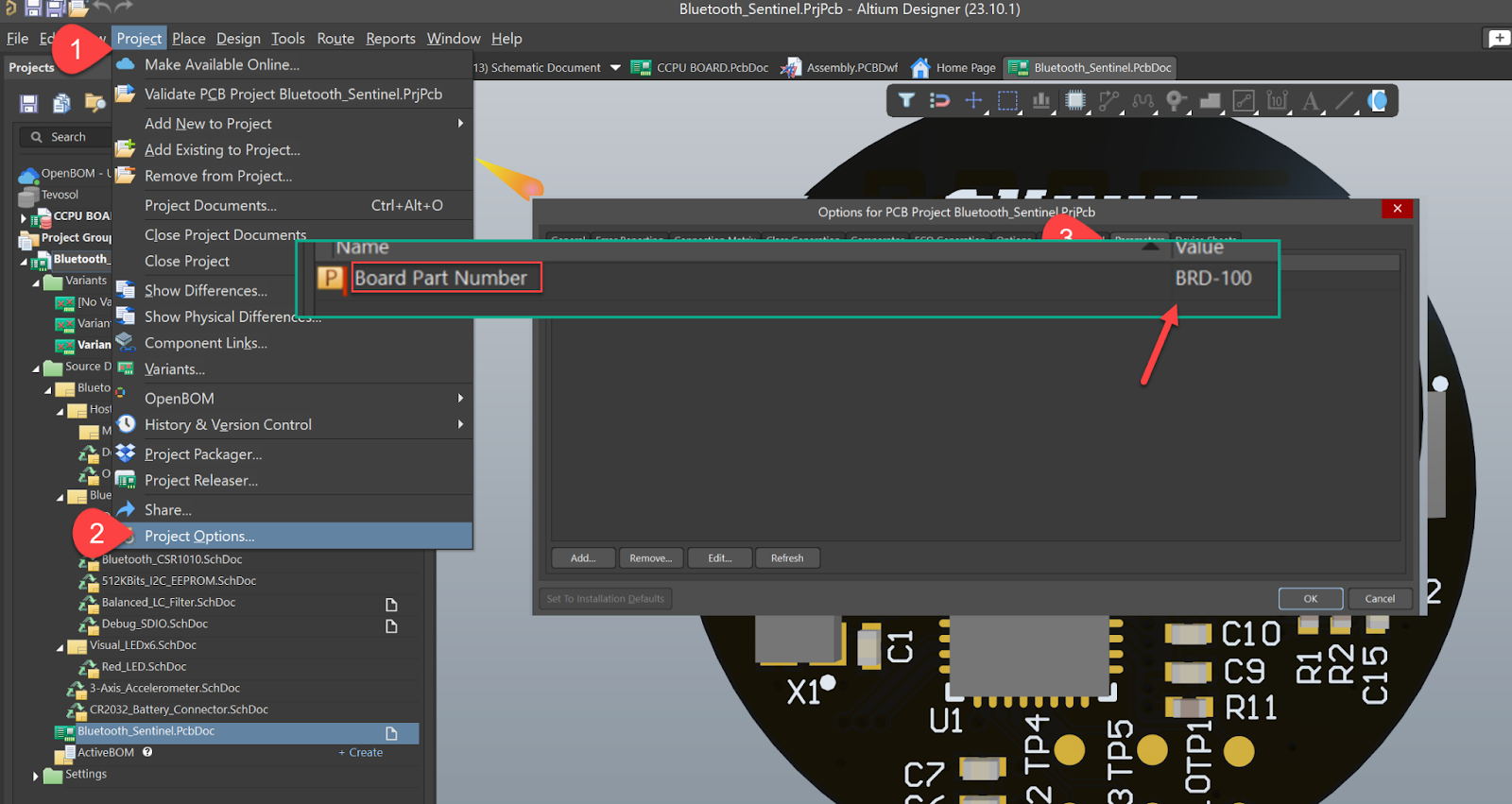Pick the dashed selection rectangle tool

1007,100
